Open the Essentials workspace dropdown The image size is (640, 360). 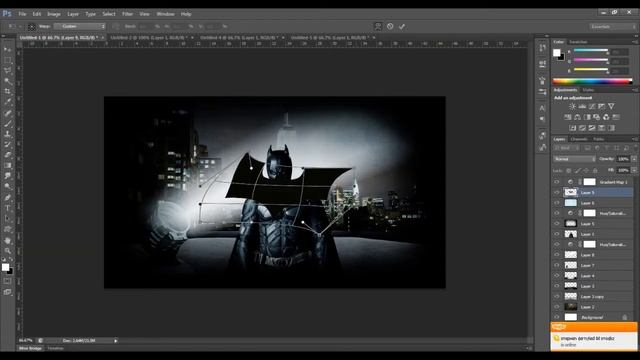coord(612,27)
